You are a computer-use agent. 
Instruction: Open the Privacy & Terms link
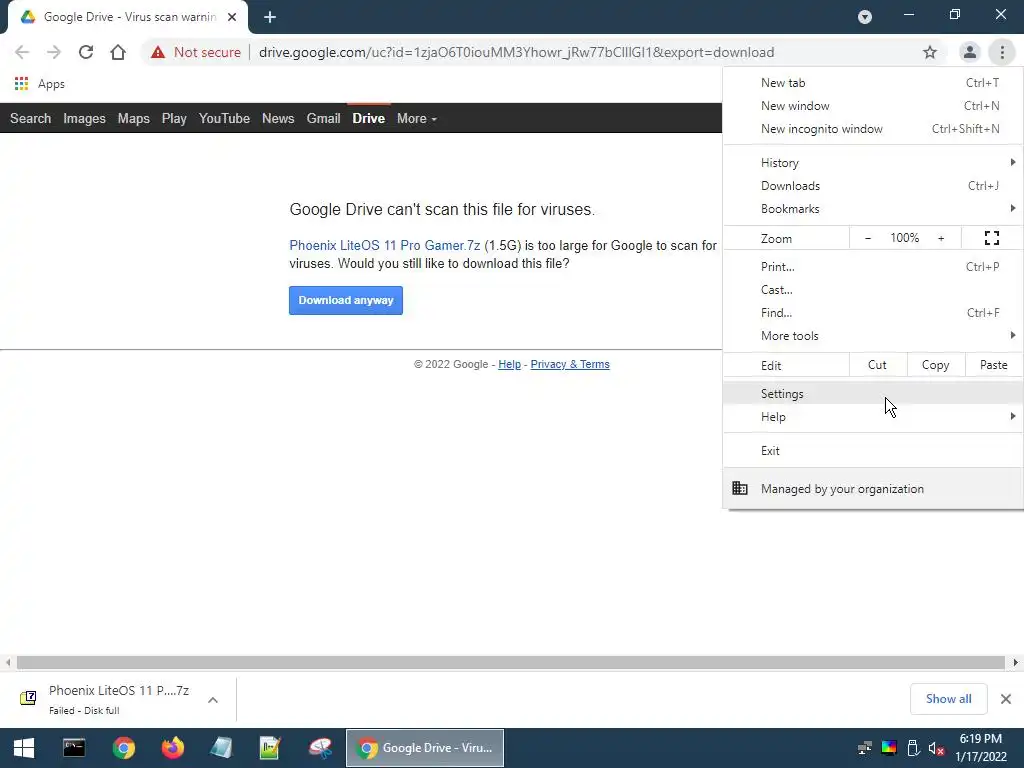(x=570, y=364)
